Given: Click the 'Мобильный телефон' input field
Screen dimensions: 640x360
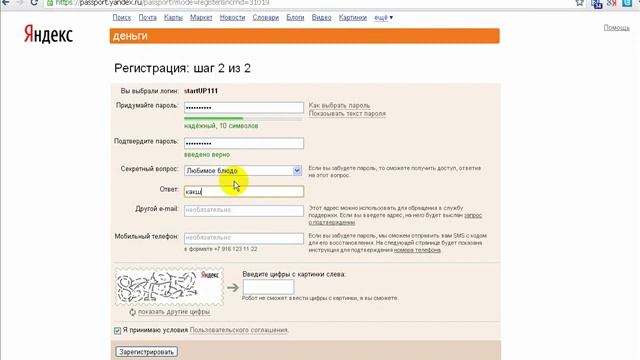Looking at the screenshot, I should [x=244, y=238].
